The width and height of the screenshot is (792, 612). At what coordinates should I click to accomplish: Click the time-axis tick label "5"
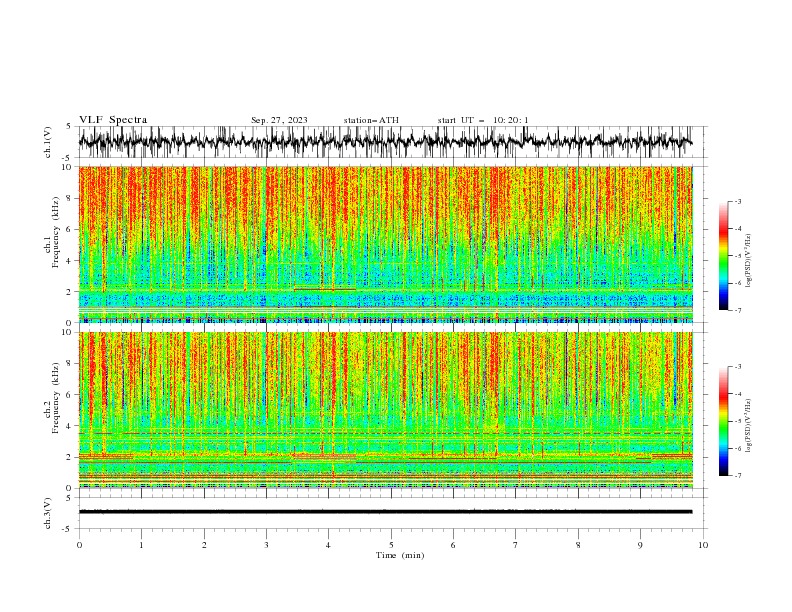click(x=391, y=545)
